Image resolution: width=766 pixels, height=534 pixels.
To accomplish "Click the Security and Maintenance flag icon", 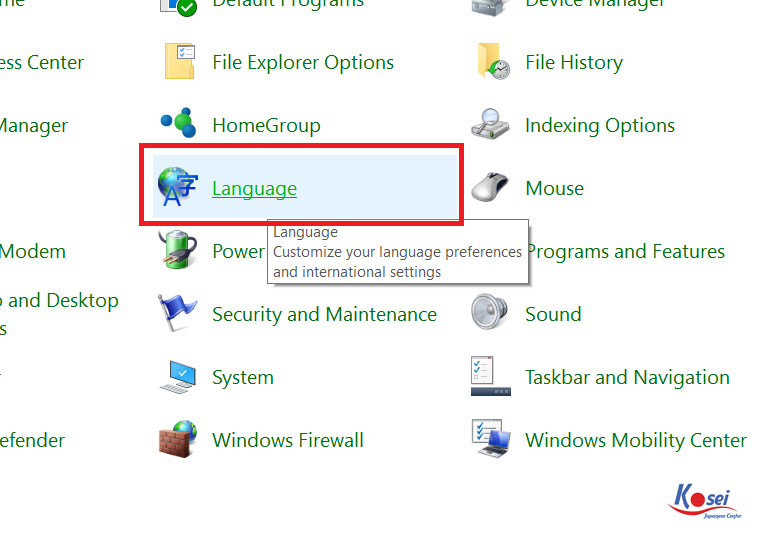I will click(x=177, y=313).
